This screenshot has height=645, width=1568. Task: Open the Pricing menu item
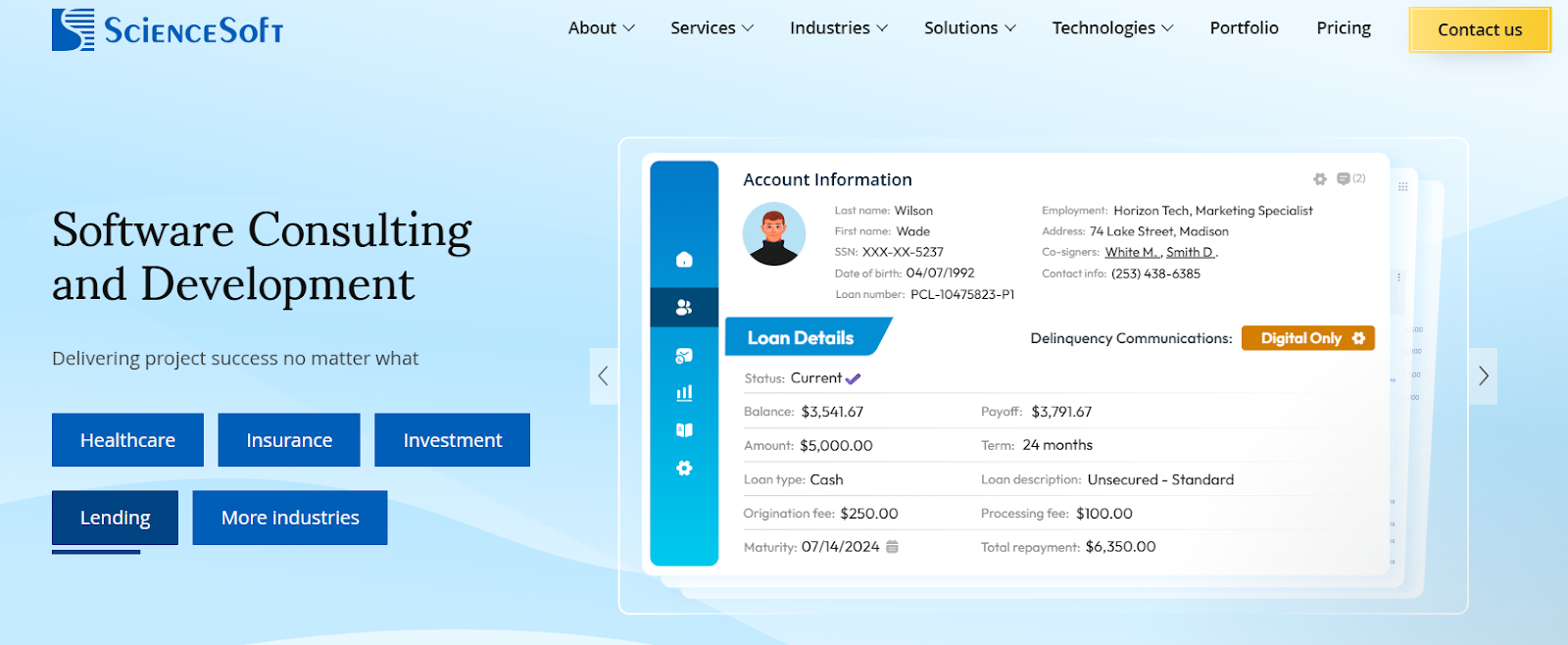click(x=1344, y=28)
